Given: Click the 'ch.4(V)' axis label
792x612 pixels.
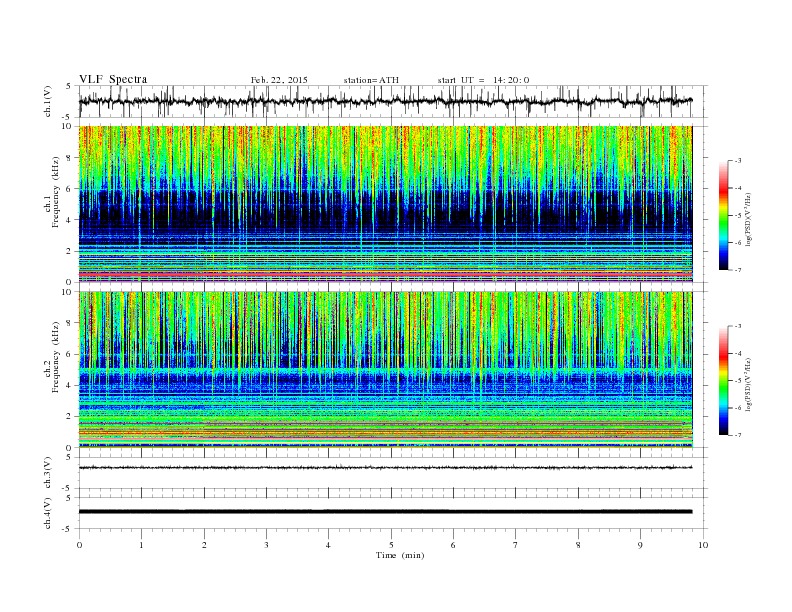Looking at the screenshot, I should pos(48,513).
